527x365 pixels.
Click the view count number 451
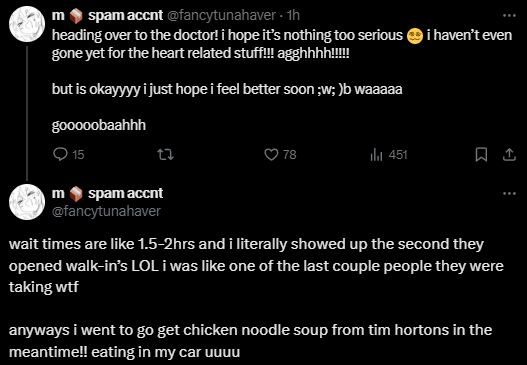coord(398,155)
